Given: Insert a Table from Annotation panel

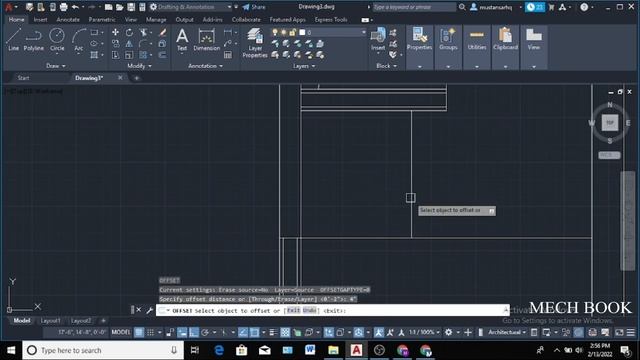Looking at the screenshot, I should pos(228,55).
